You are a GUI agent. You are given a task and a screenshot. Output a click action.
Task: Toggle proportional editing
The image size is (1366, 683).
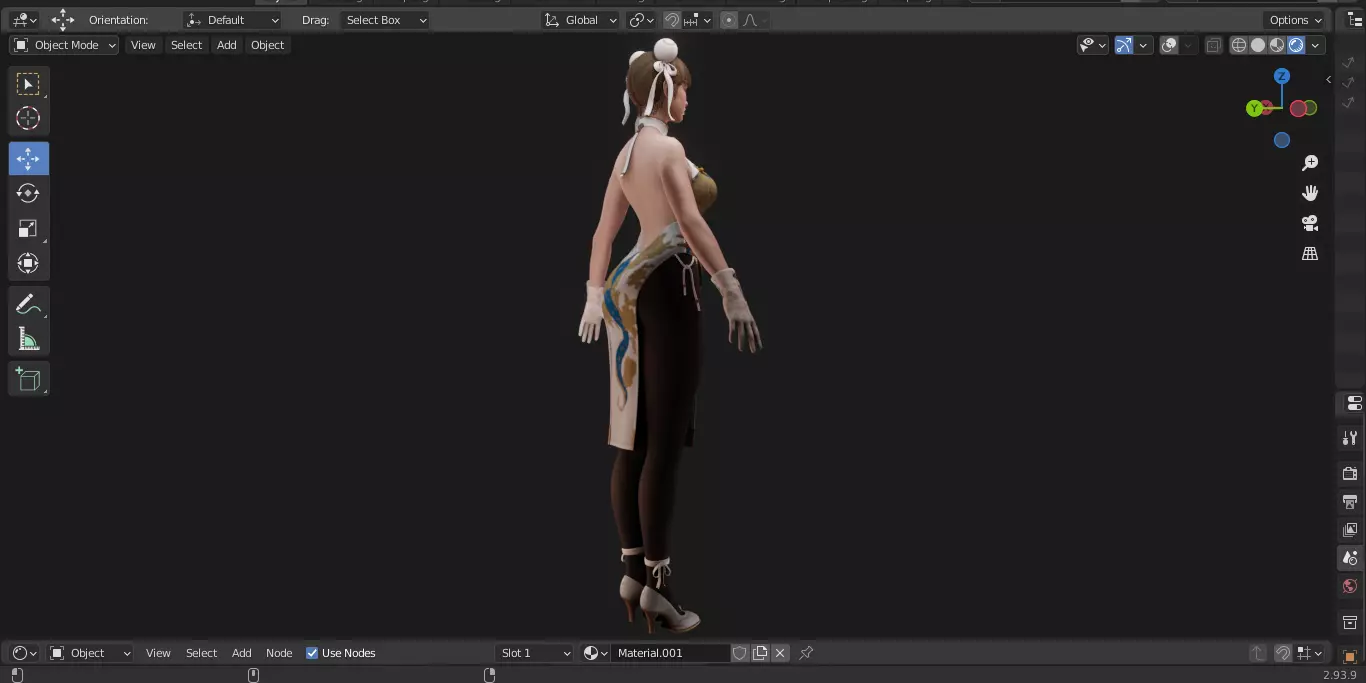point(728,20)
